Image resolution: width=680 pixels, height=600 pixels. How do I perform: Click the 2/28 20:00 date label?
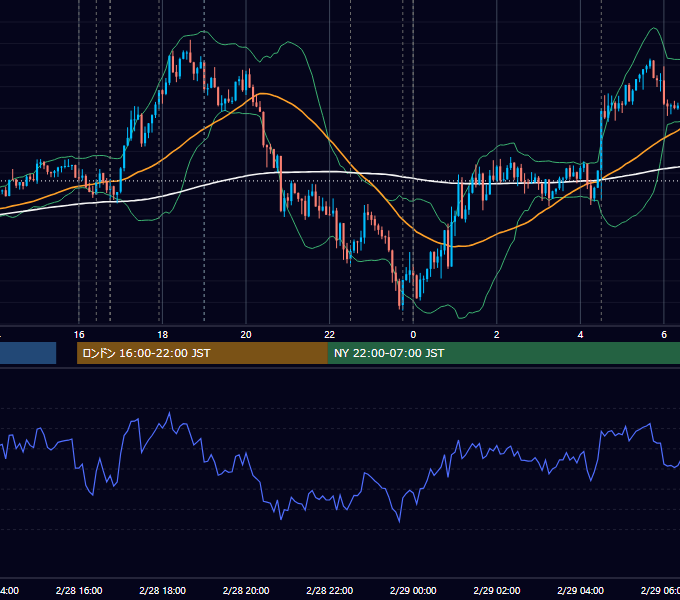(x=246, y=590)
